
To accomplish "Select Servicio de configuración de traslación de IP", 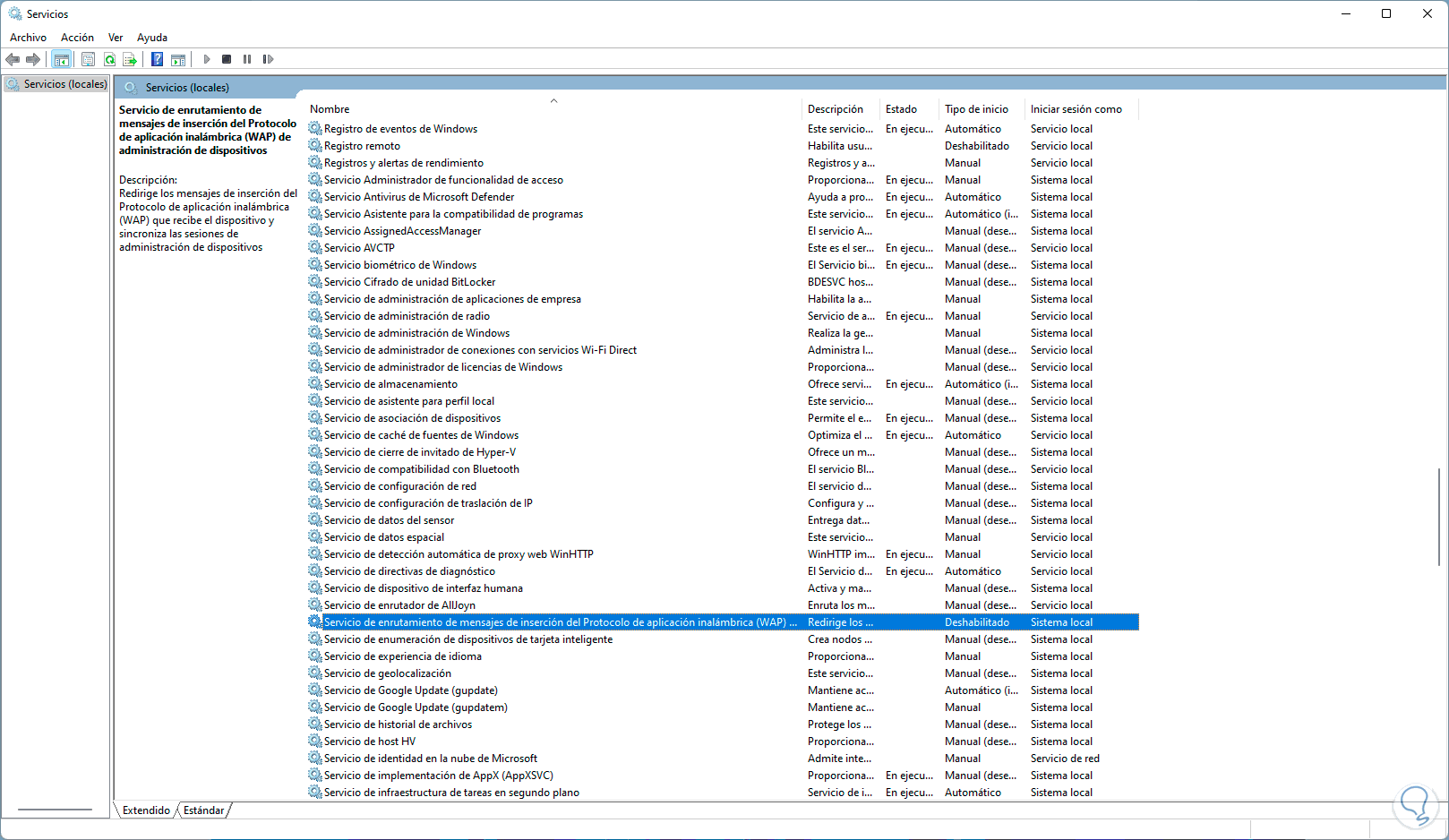I will [x=428, y=503].
